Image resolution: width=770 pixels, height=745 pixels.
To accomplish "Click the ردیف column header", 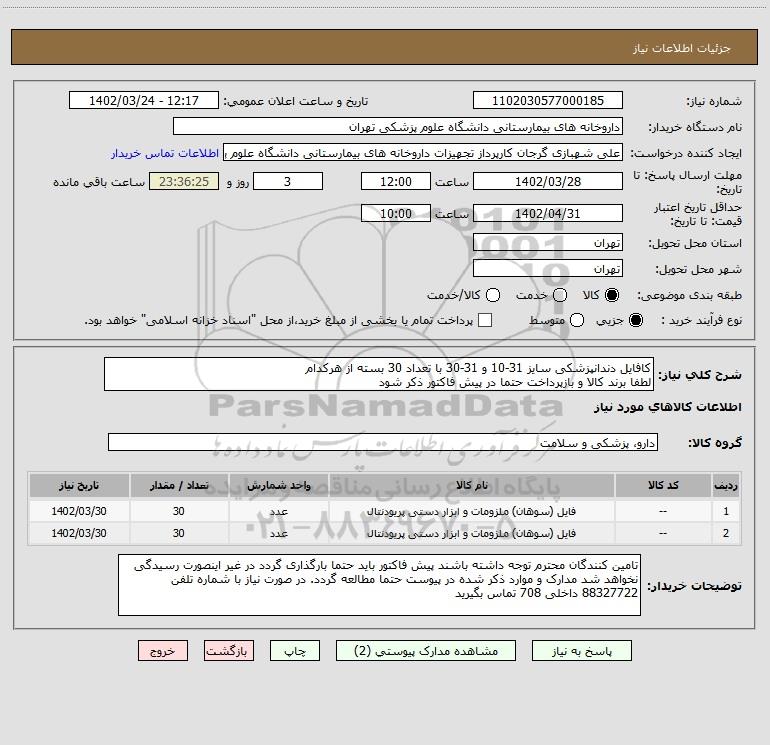I will 726,485.
